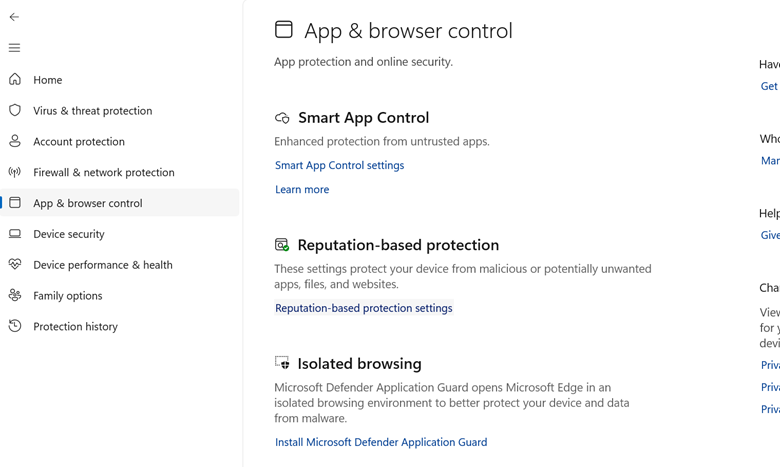Select Firewall & network protection
780x467 pixels.
pos(119,172)
